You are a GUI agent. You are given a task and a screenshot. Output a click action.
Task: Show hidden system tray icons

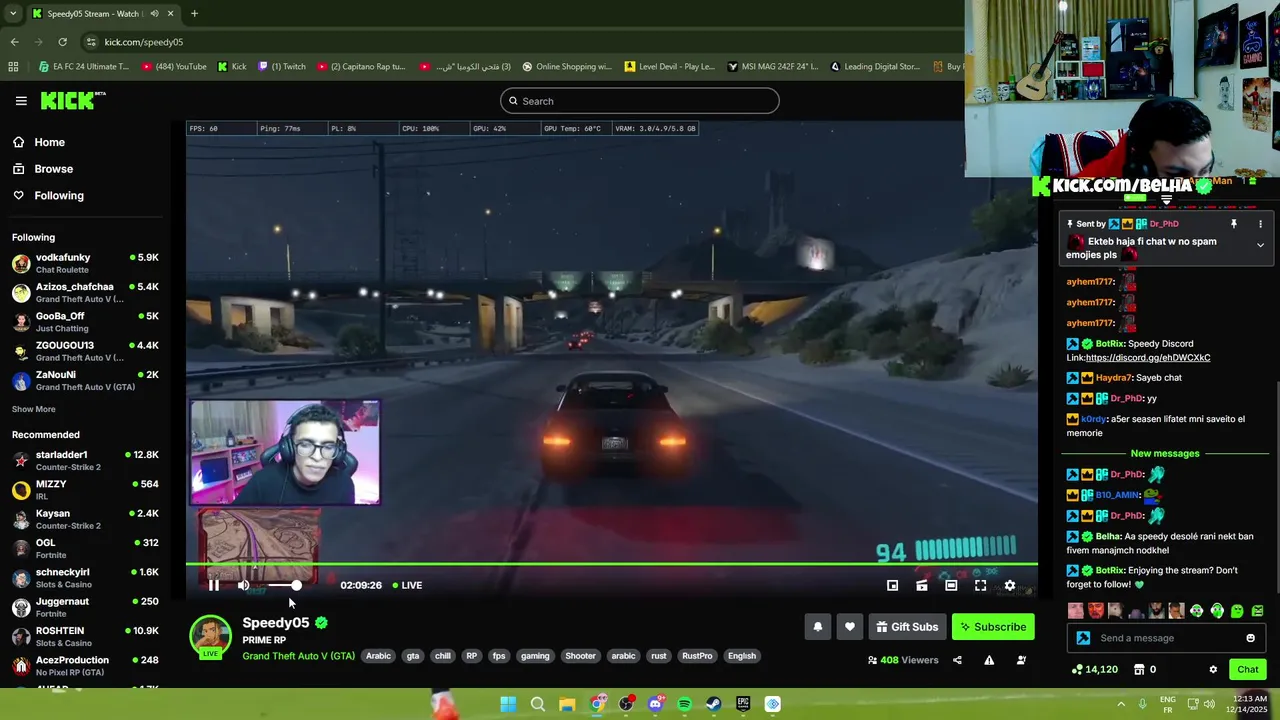pyautogui.click(x=1121, y=704)
